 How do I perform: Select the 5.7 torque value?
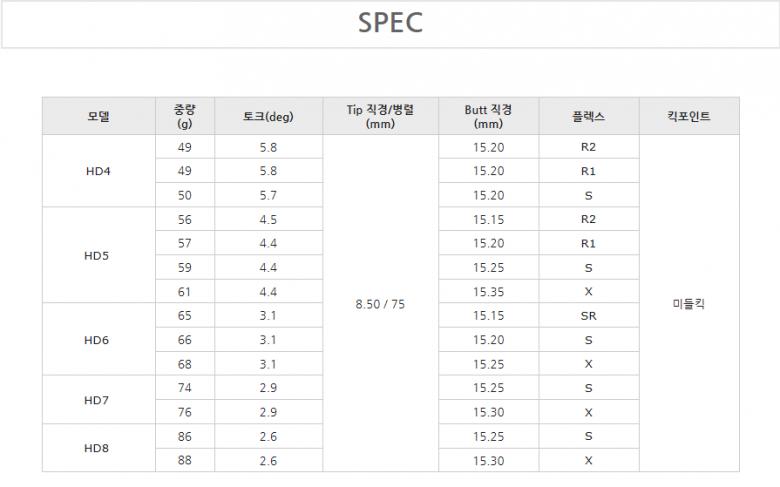coord(267,195)
